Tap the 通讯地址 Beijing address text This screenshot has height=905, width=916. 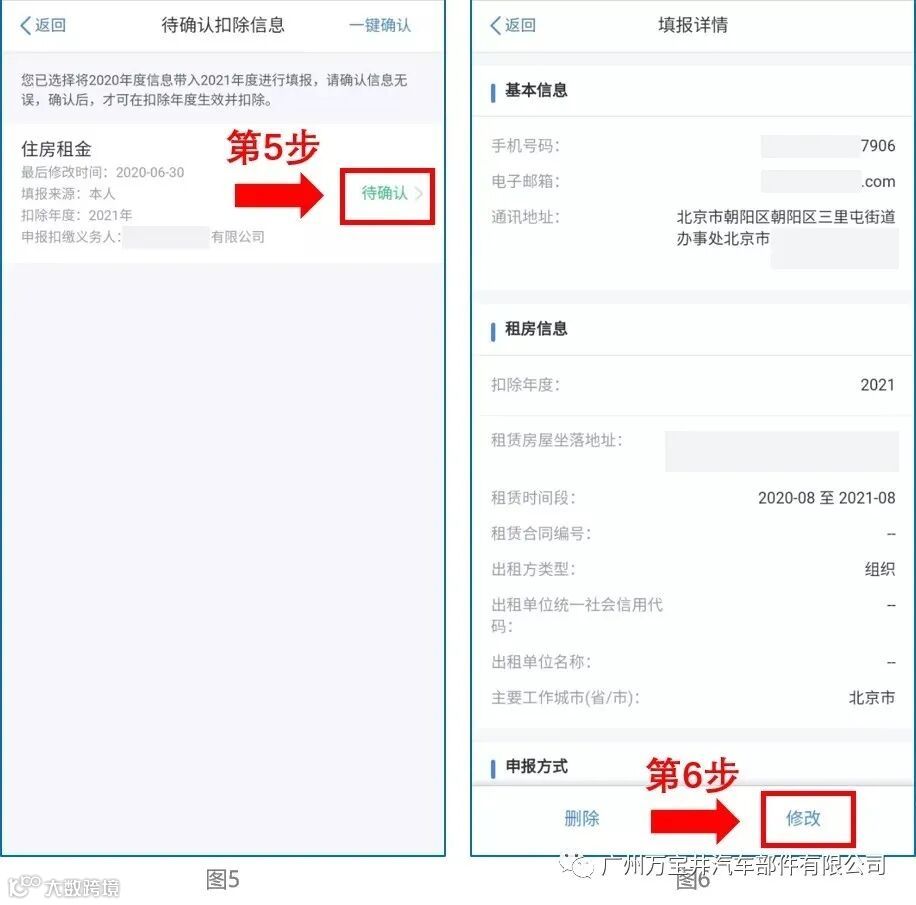click(x=786, y=228)
